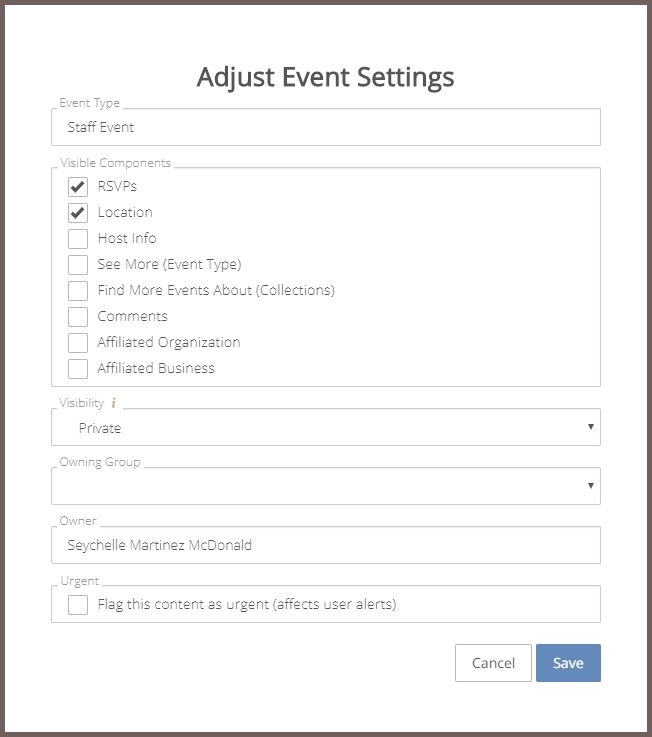652x737 pixels.
Task: Enable the Comments component checkbox
Action: pyautogui.click(x=78, y=317)
